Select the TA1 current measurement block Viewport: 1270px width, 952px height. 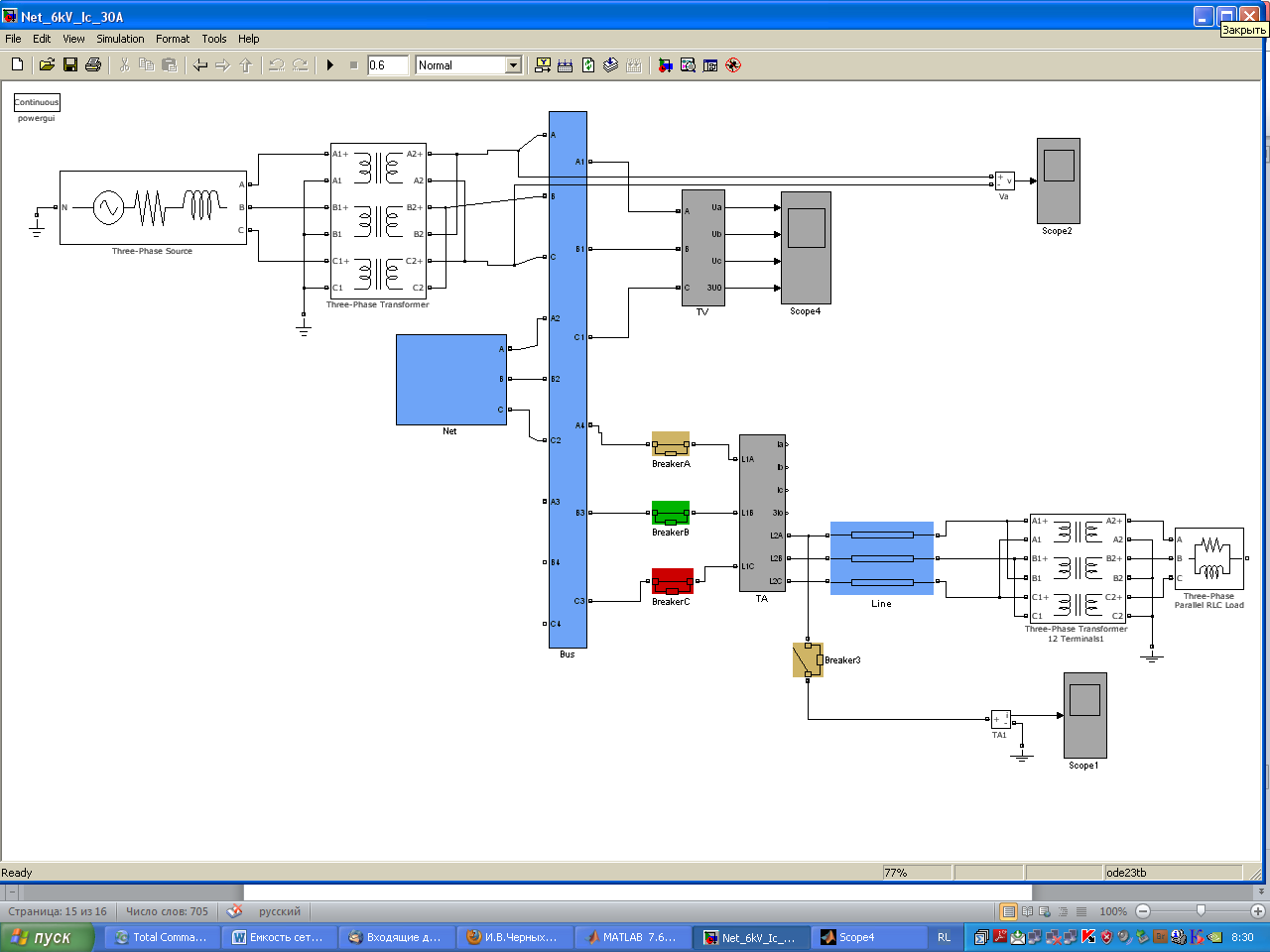point(1001,720)
